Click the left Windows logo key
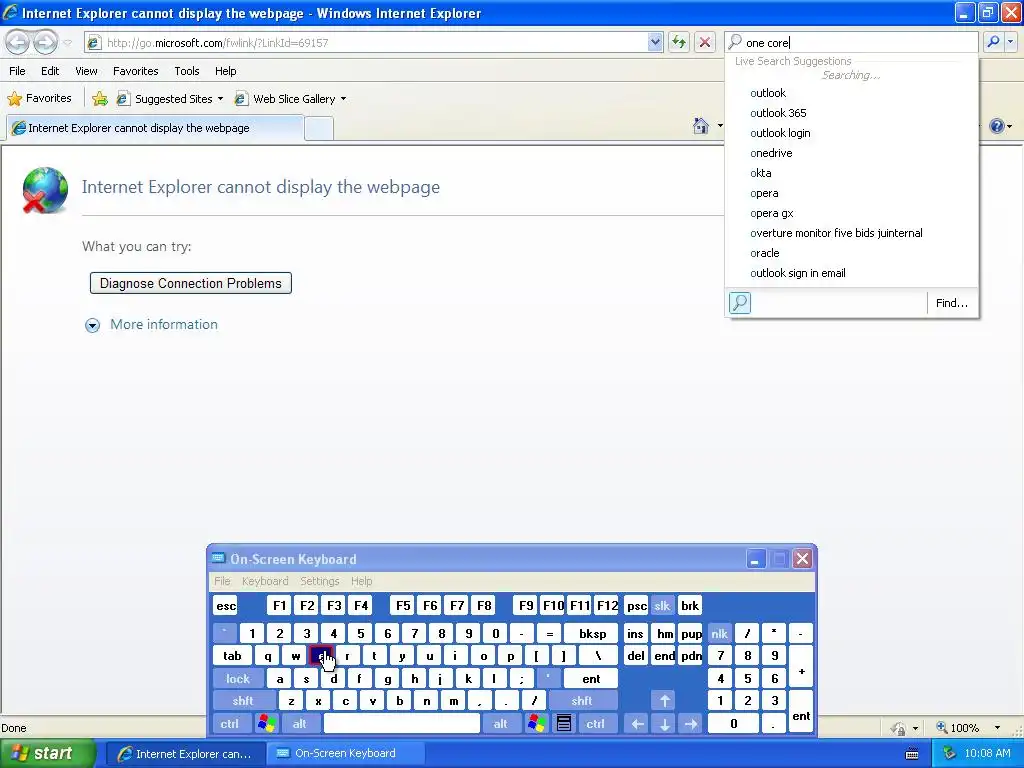The height and width of the screenshot is (768, 1024). pos(266,724)
